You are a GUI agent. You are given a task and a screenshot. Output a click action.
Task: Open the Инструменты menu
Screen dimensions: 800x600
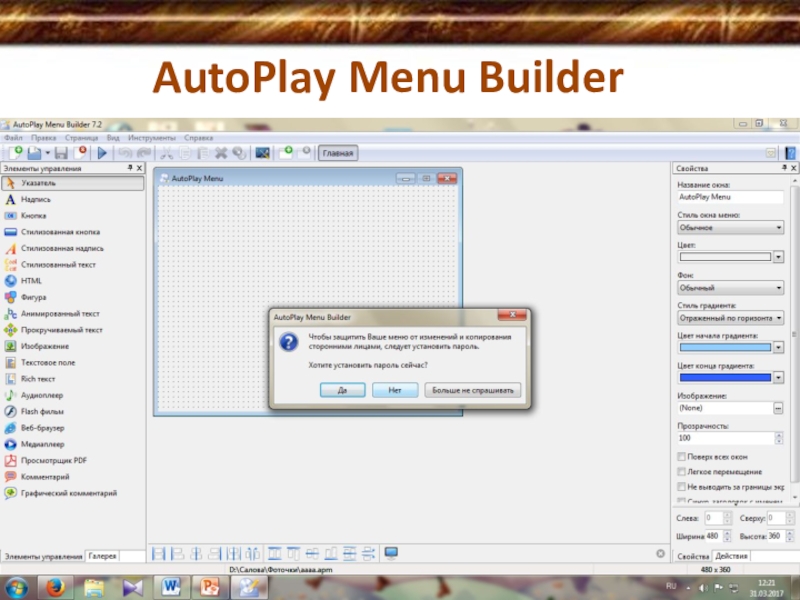click(x=151, y=137)
